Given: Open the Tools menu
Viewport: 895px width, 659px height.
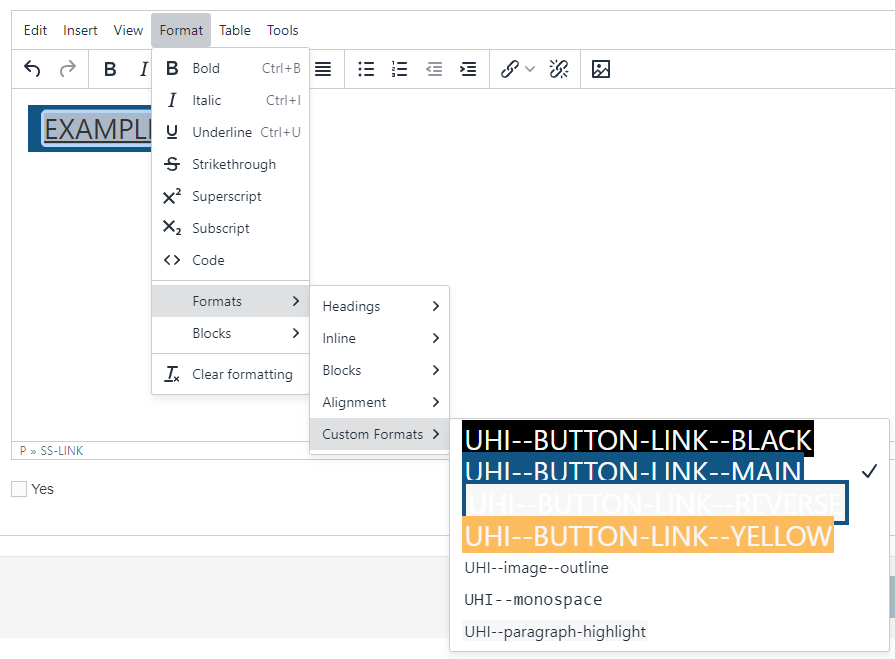Looking at the screenshot, I should point(283,30).
